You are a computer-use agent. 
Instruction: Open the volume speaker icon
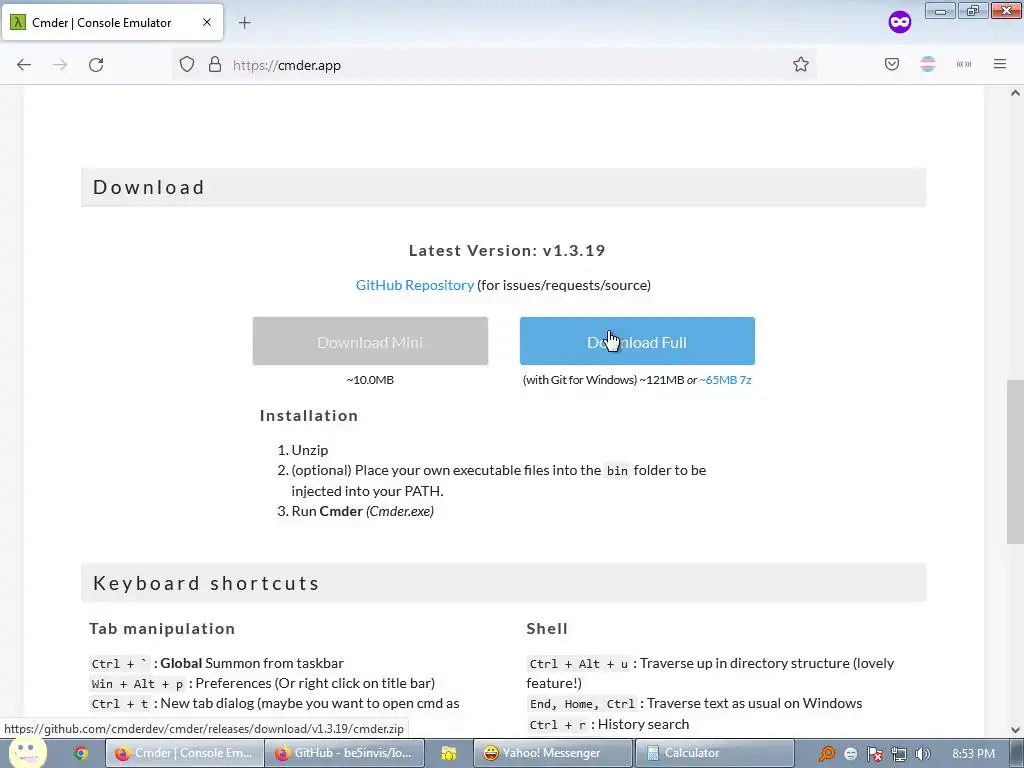coord(922,754)
